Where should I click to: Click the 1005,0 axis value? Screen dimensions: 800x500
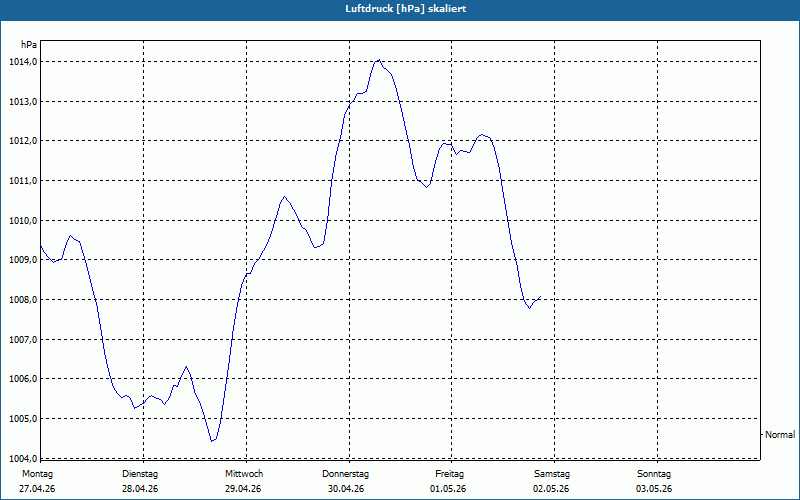tap(23, 418)
